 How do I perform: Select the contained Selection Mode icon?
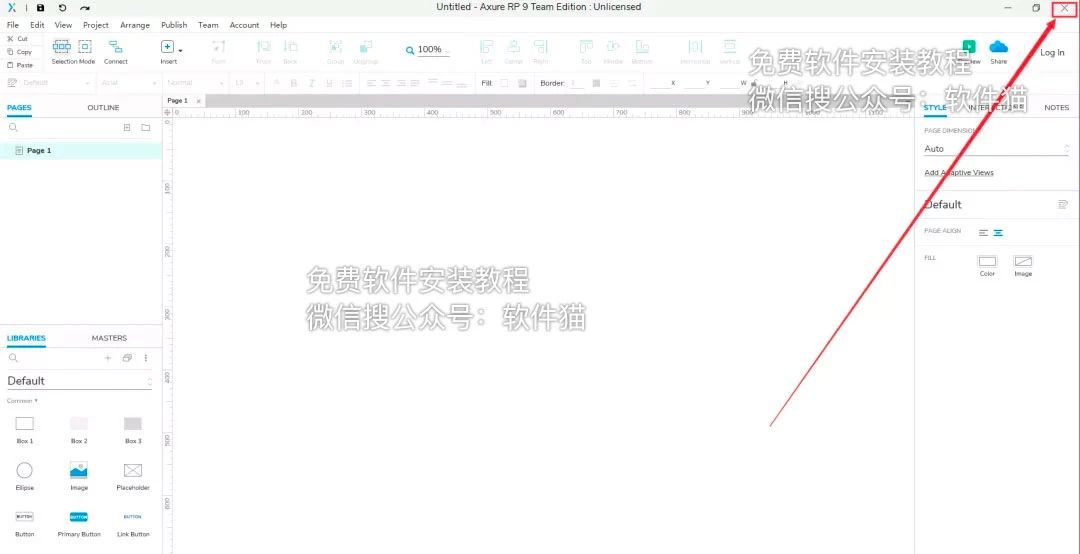[x=85, y=47]
